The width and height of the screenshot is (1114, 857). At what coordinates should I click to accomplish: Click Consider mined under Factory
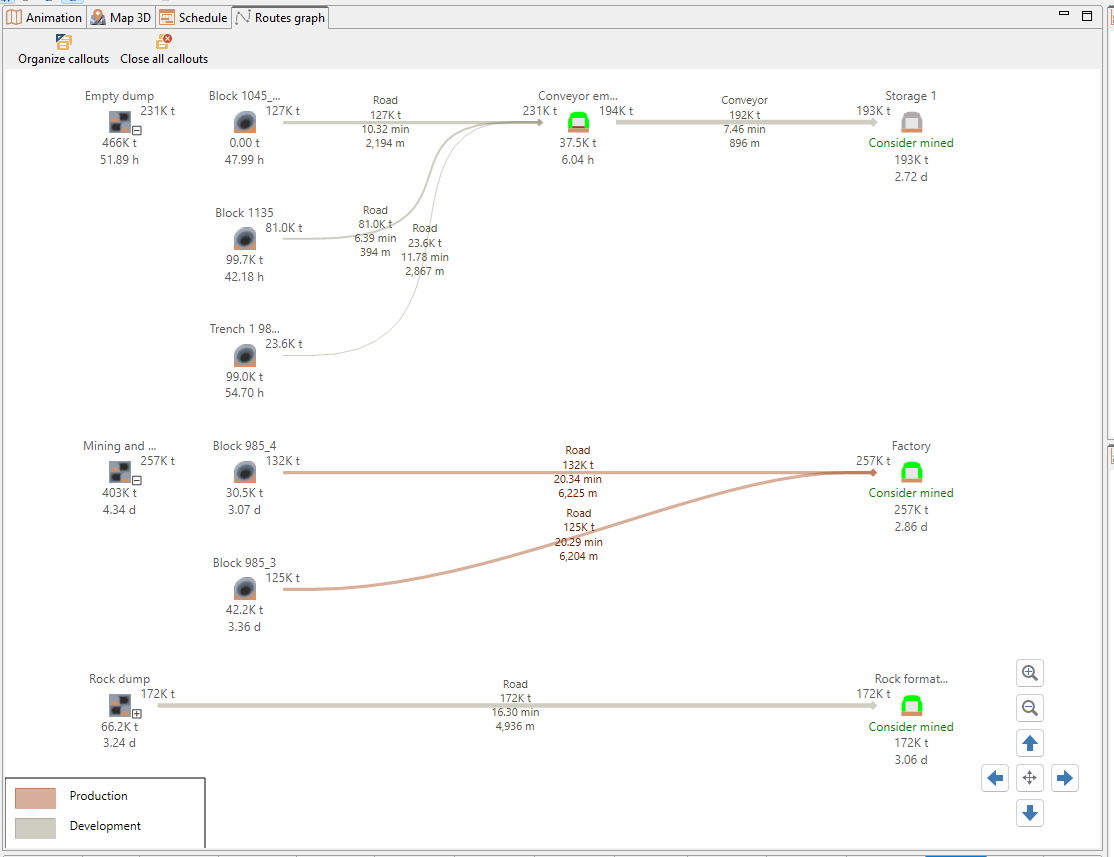click(x=911, y=493)
